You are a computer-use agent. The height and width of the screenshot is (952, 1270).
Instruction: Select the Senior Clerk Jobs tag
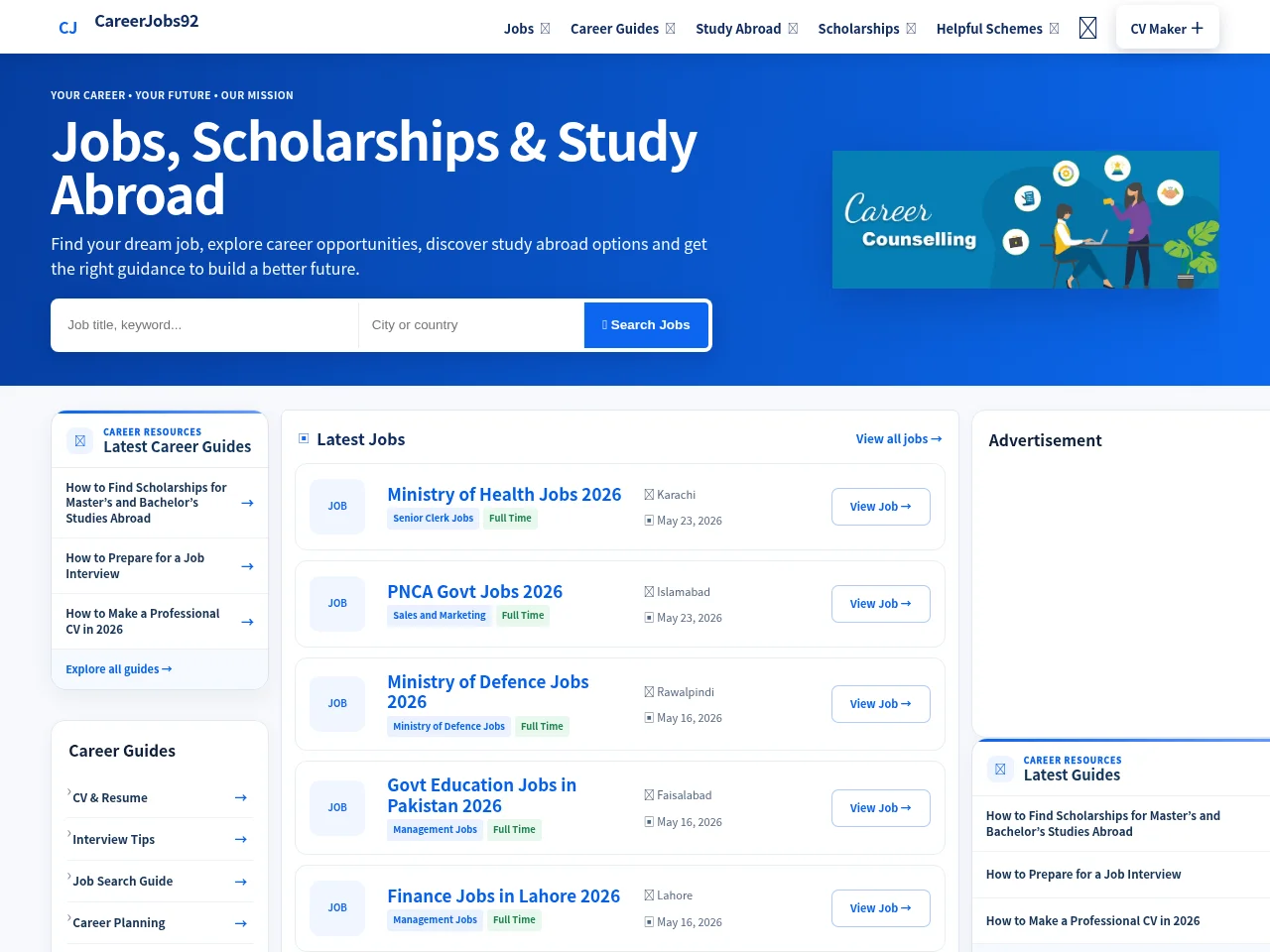(434, 519)
